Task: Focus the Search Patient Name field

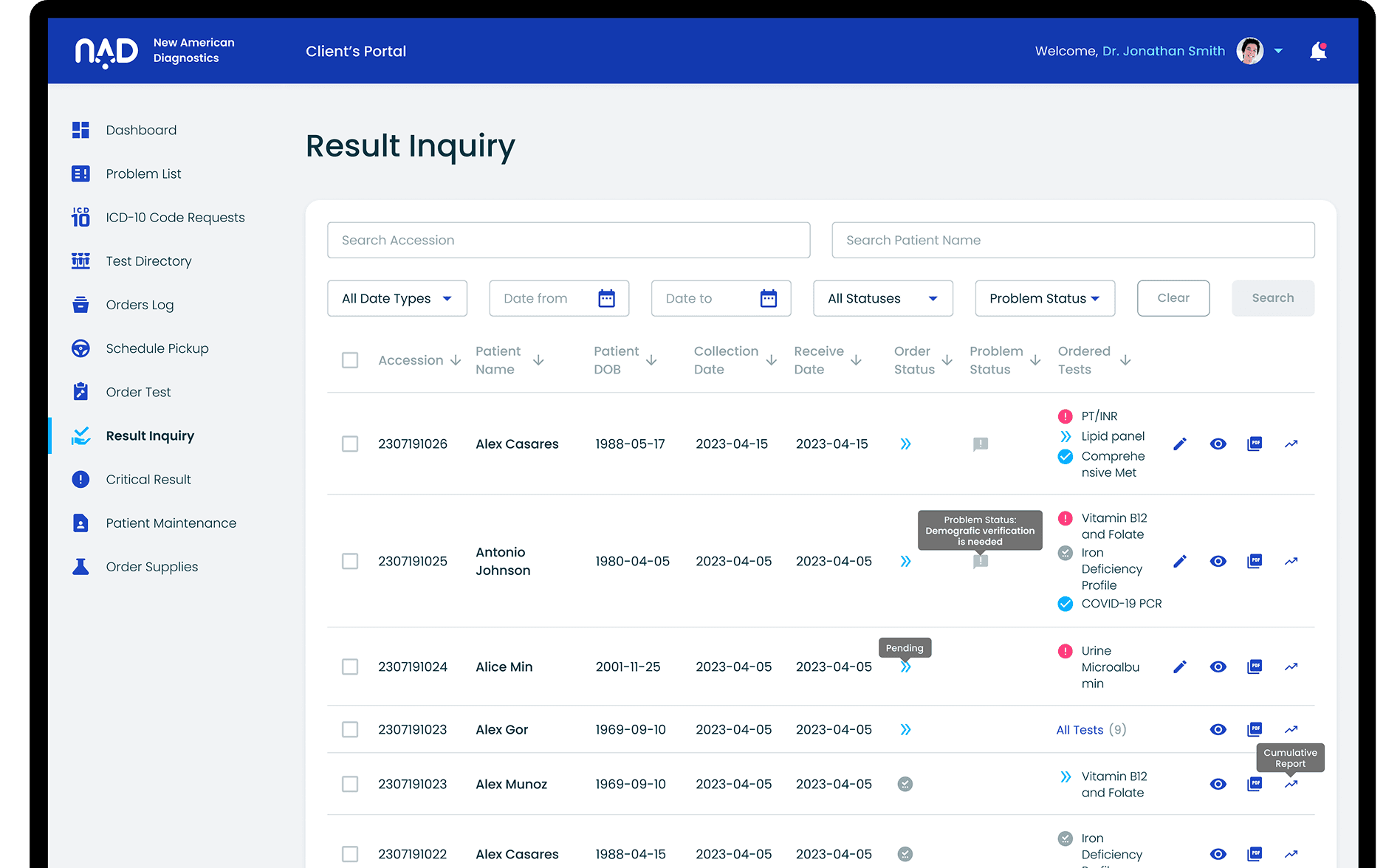Action: coord(1073,240)
